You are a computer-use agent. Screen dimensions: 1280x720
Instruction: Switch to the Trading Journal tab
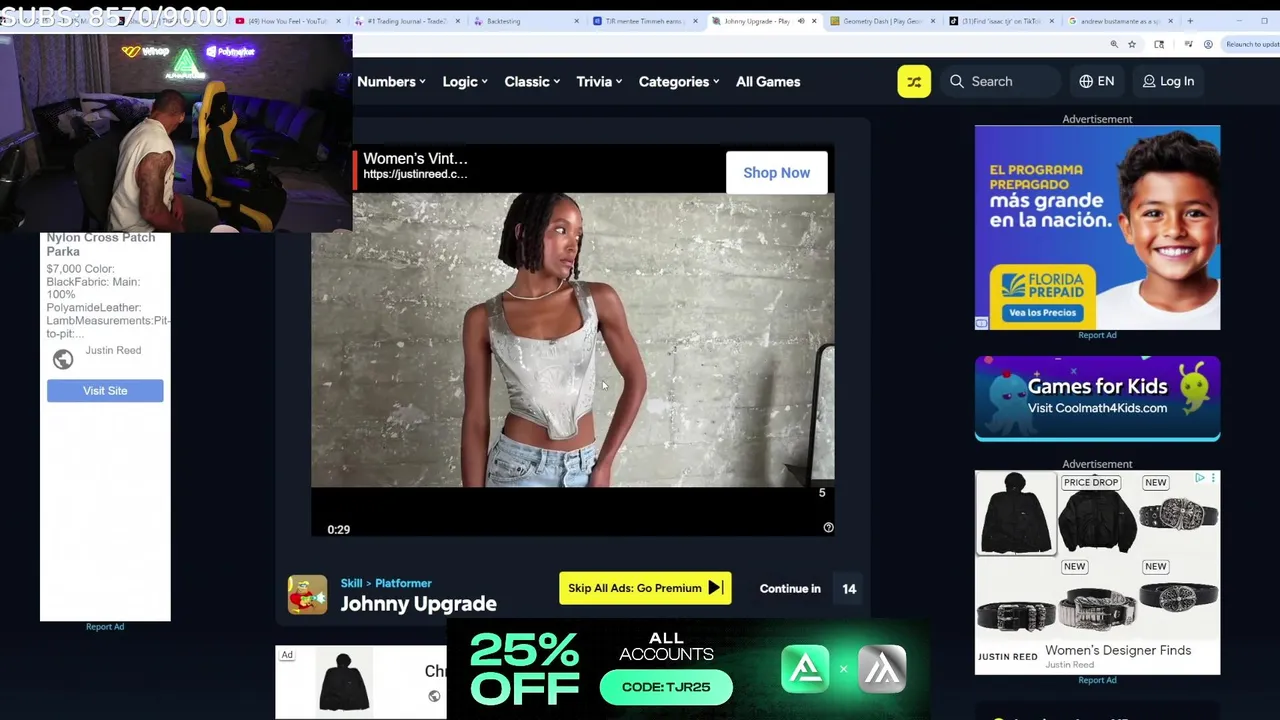(406, 21)
